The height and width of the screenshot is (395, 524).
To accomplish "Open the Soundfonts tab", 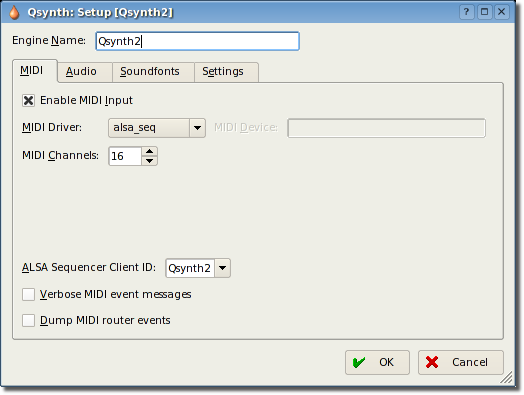I will click(153, 72).
